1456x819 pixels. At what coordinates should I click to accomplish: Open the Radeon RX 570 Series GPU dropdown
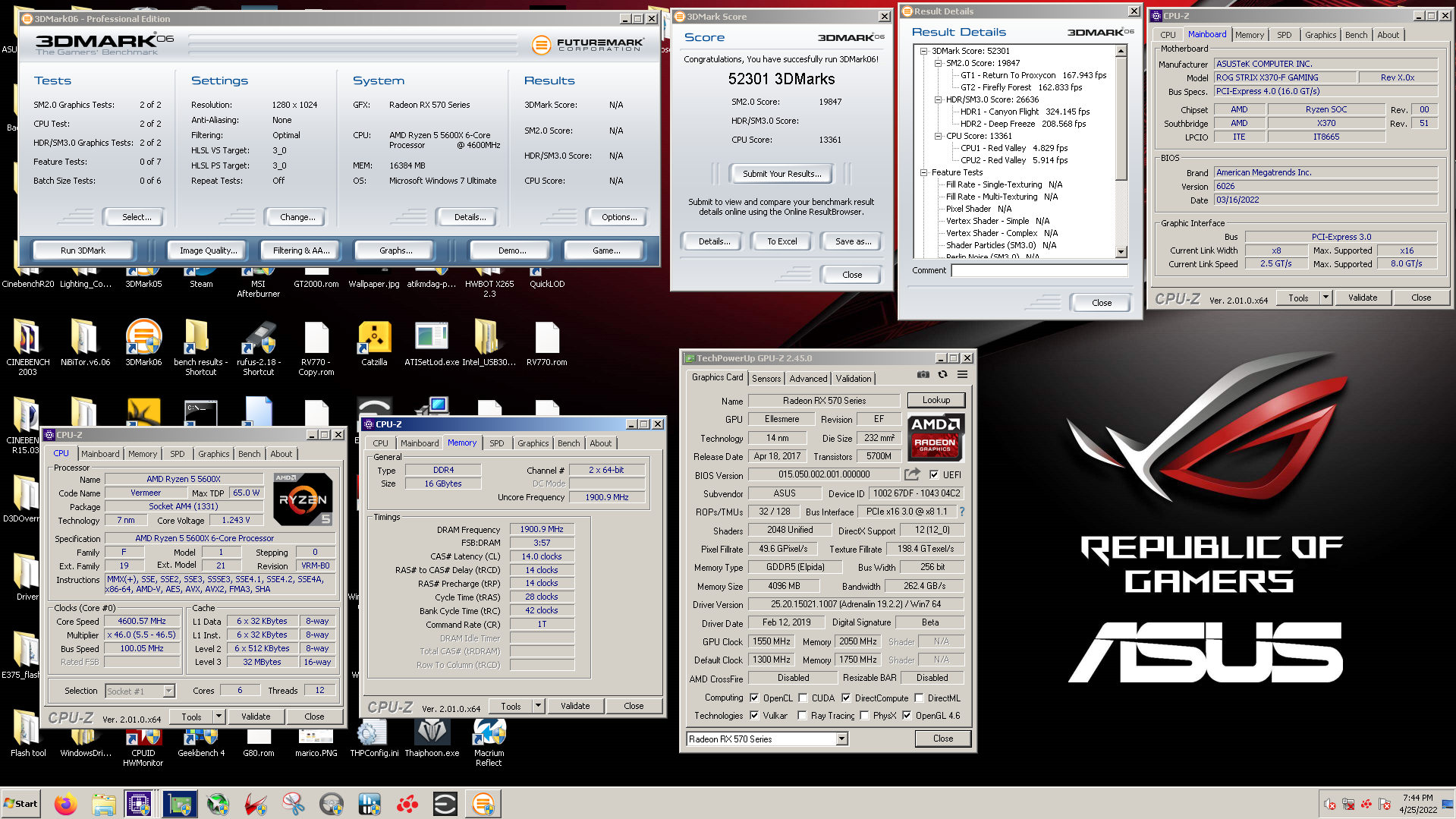click(841, 739)
